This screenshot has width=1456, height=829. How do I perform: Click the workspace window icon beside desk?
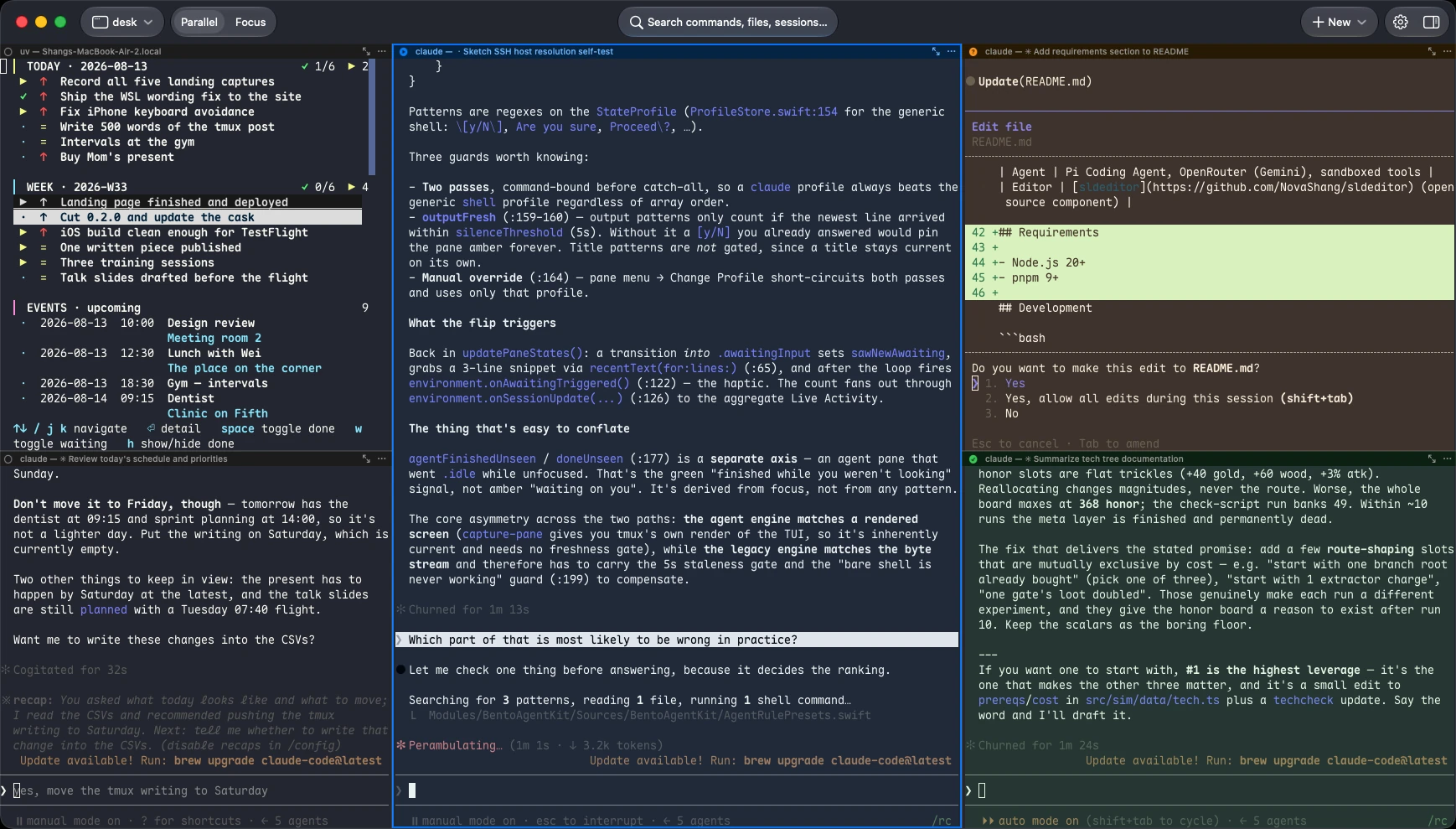(100, 23)
